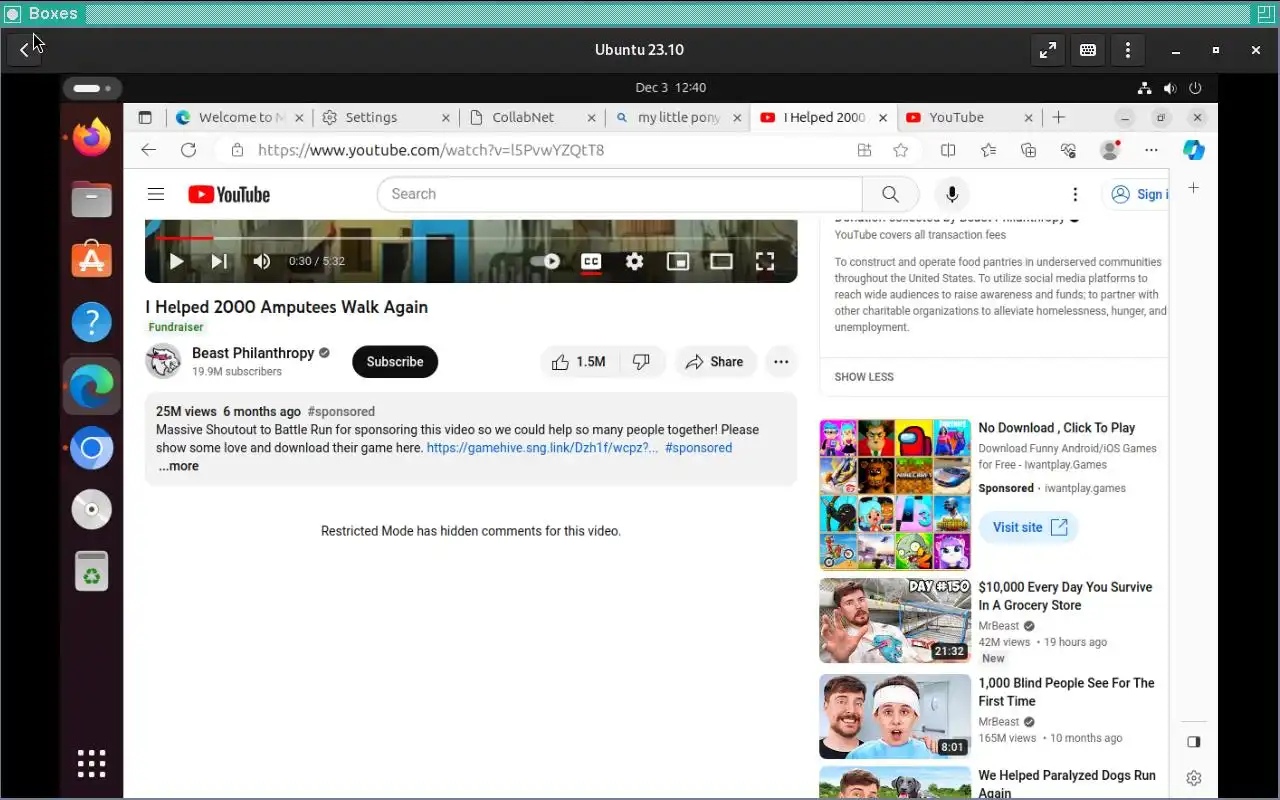This screenshot has width=1280, height=800.
Task: Mute the video volume icon
Action: pyautogui.click(x=261, y=262)
